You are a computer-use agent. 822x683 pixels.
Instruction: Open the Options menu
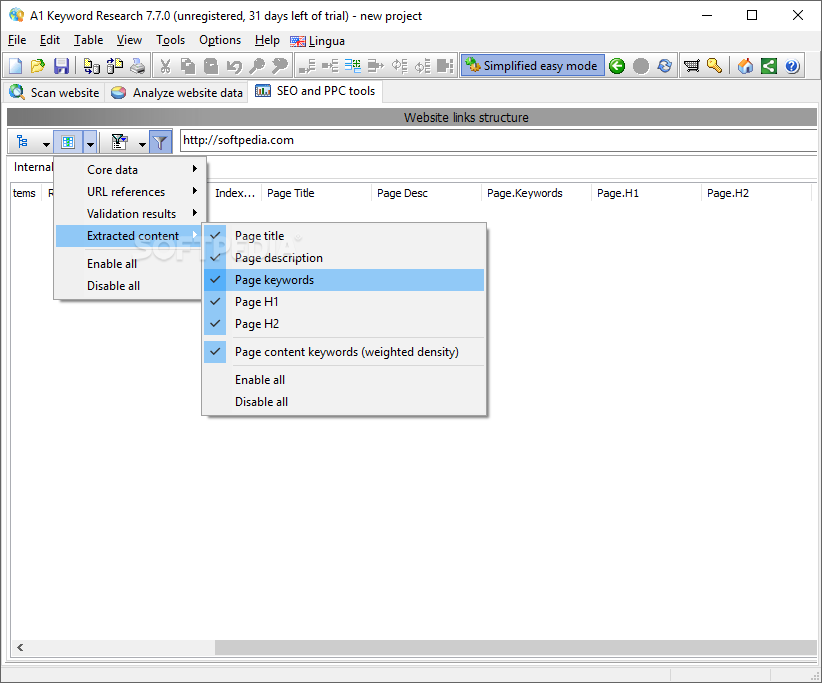click(x=220, y=40)
